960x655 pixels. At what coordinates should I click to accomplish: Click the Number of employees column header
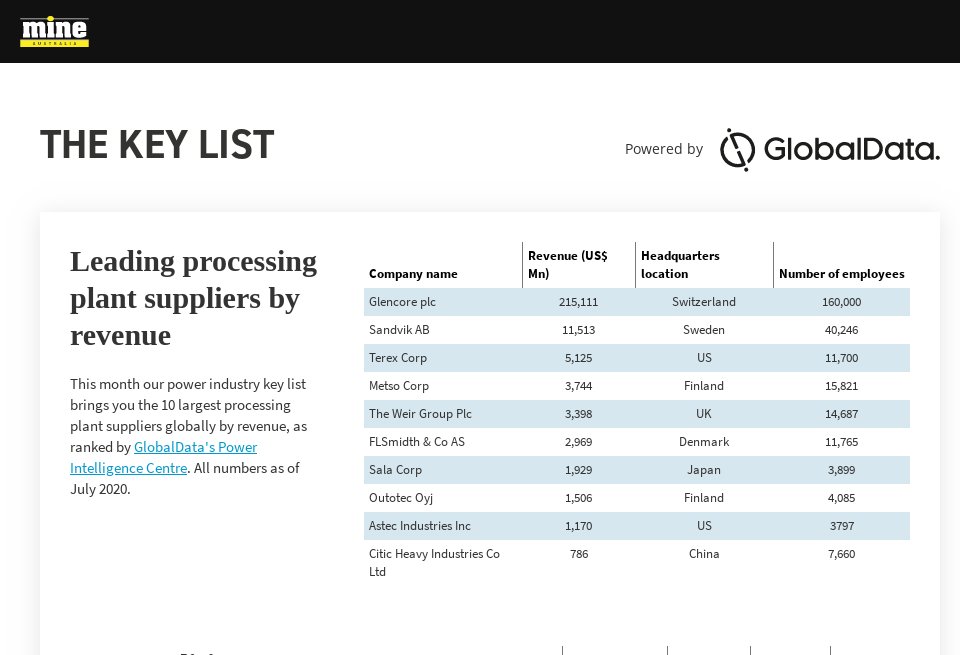click(x=840, y=274)
